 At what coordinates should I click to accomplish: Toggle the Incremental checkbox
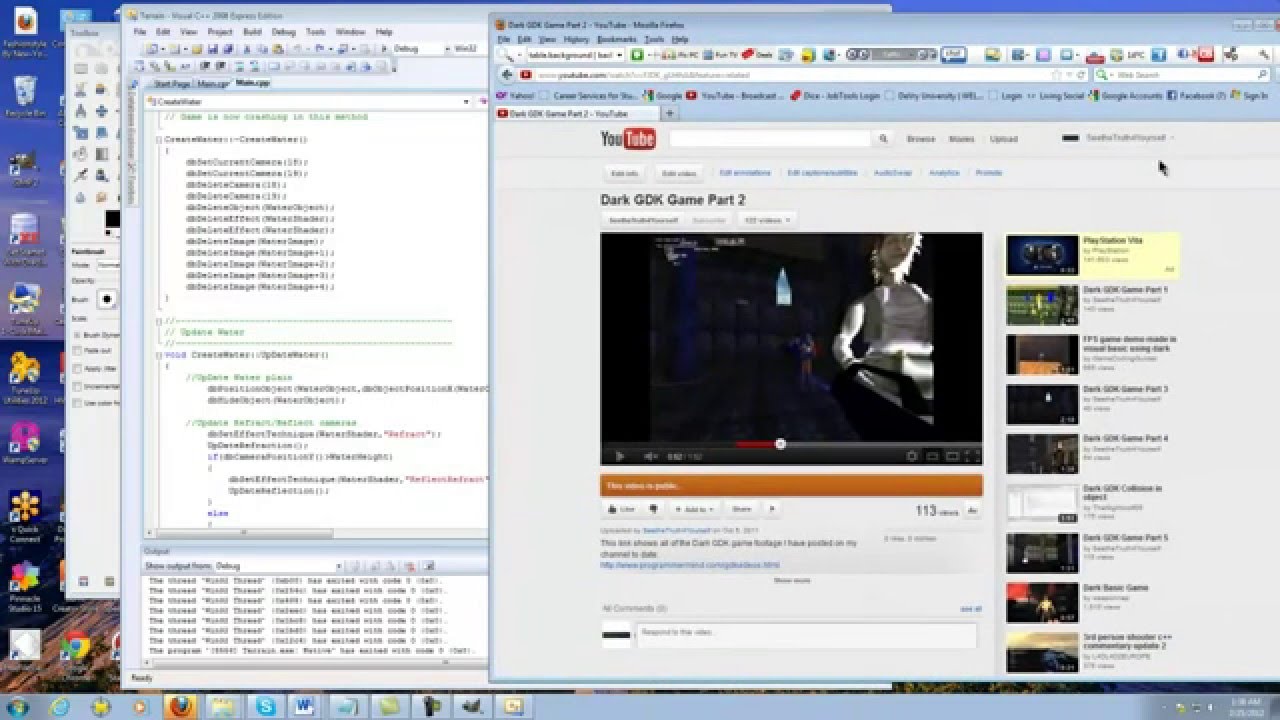(x=79, y=385)
